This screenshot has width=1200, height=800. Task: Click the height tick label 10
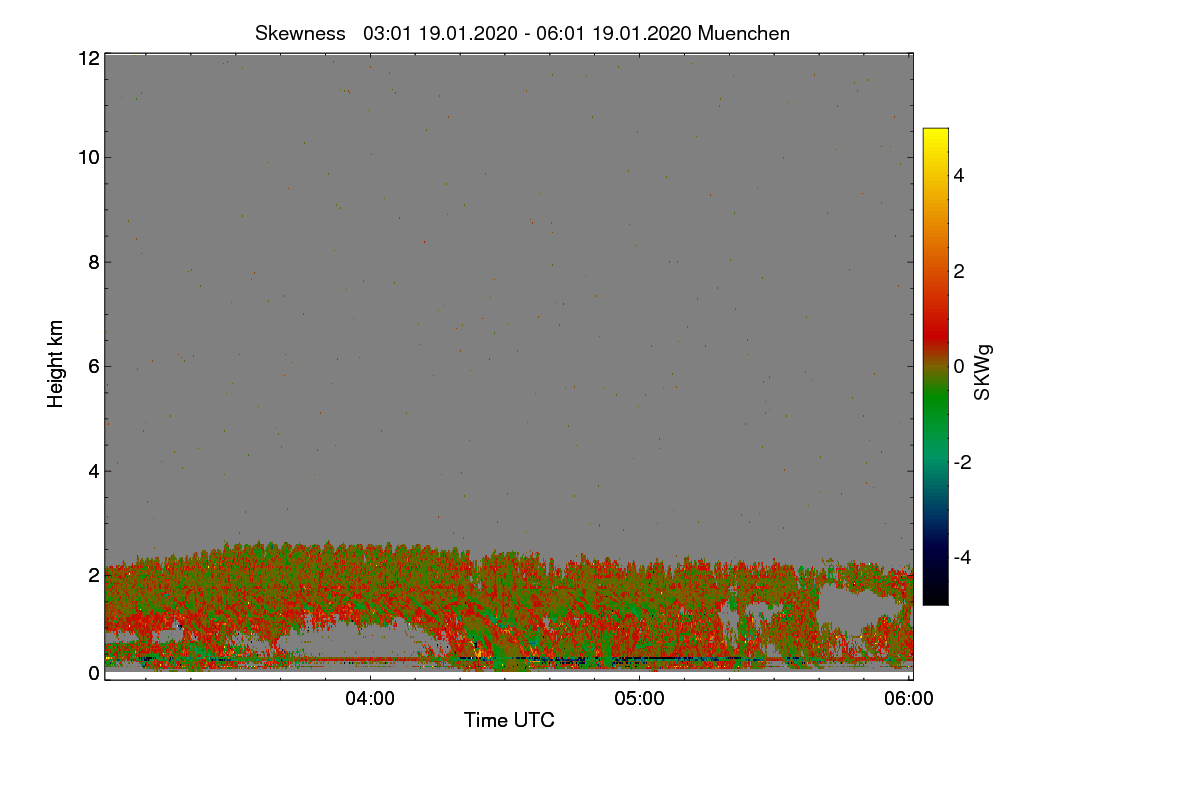pyautogui.click(x=88, y=157)
